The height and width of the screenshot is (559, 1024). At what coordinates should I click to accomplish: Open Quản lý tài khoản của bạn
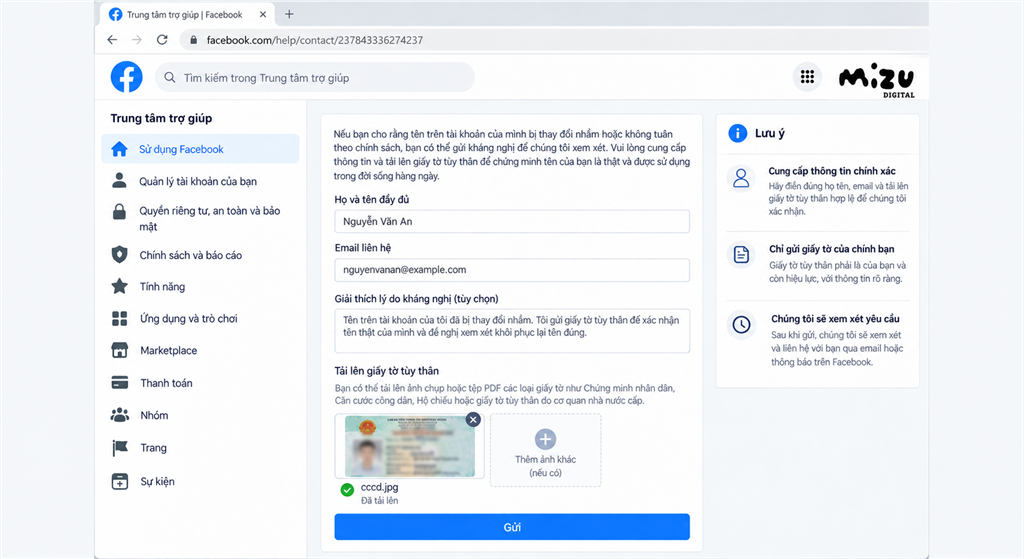198,181
